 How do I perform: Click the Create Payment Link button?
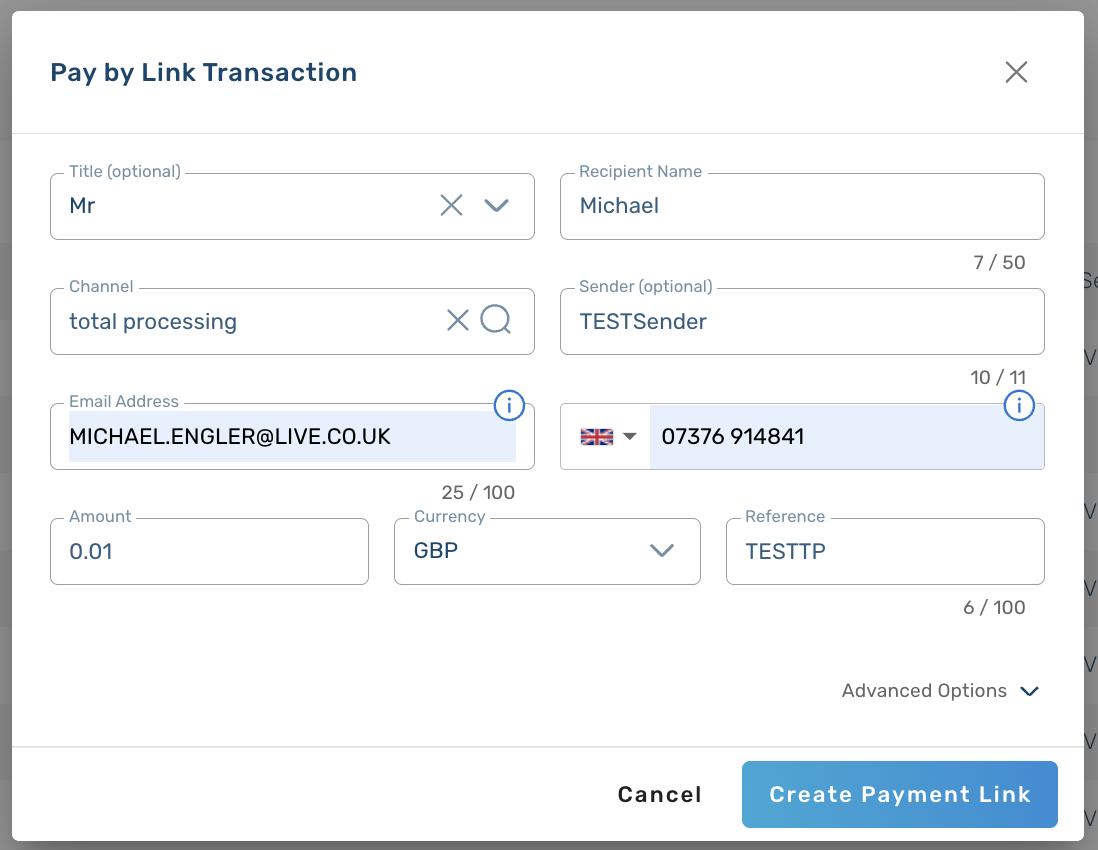[x=899, y=794]
